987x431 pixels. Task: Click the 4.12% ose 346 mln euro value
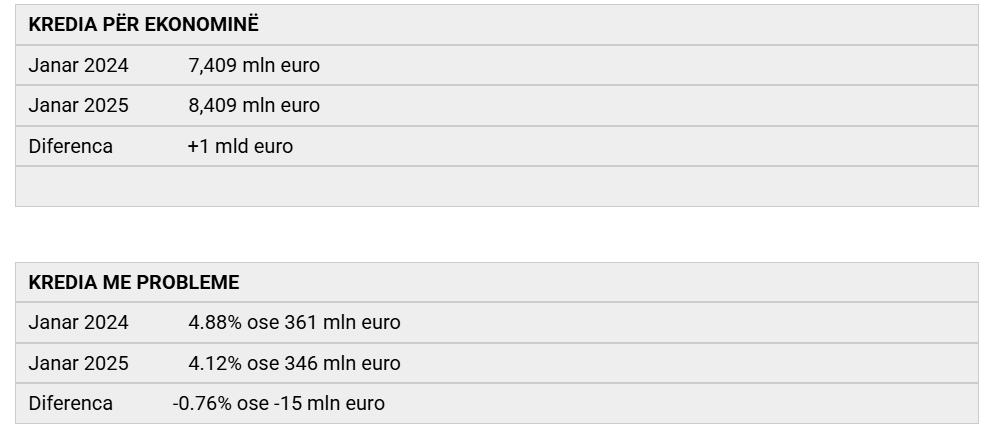(x=294, y=364)
